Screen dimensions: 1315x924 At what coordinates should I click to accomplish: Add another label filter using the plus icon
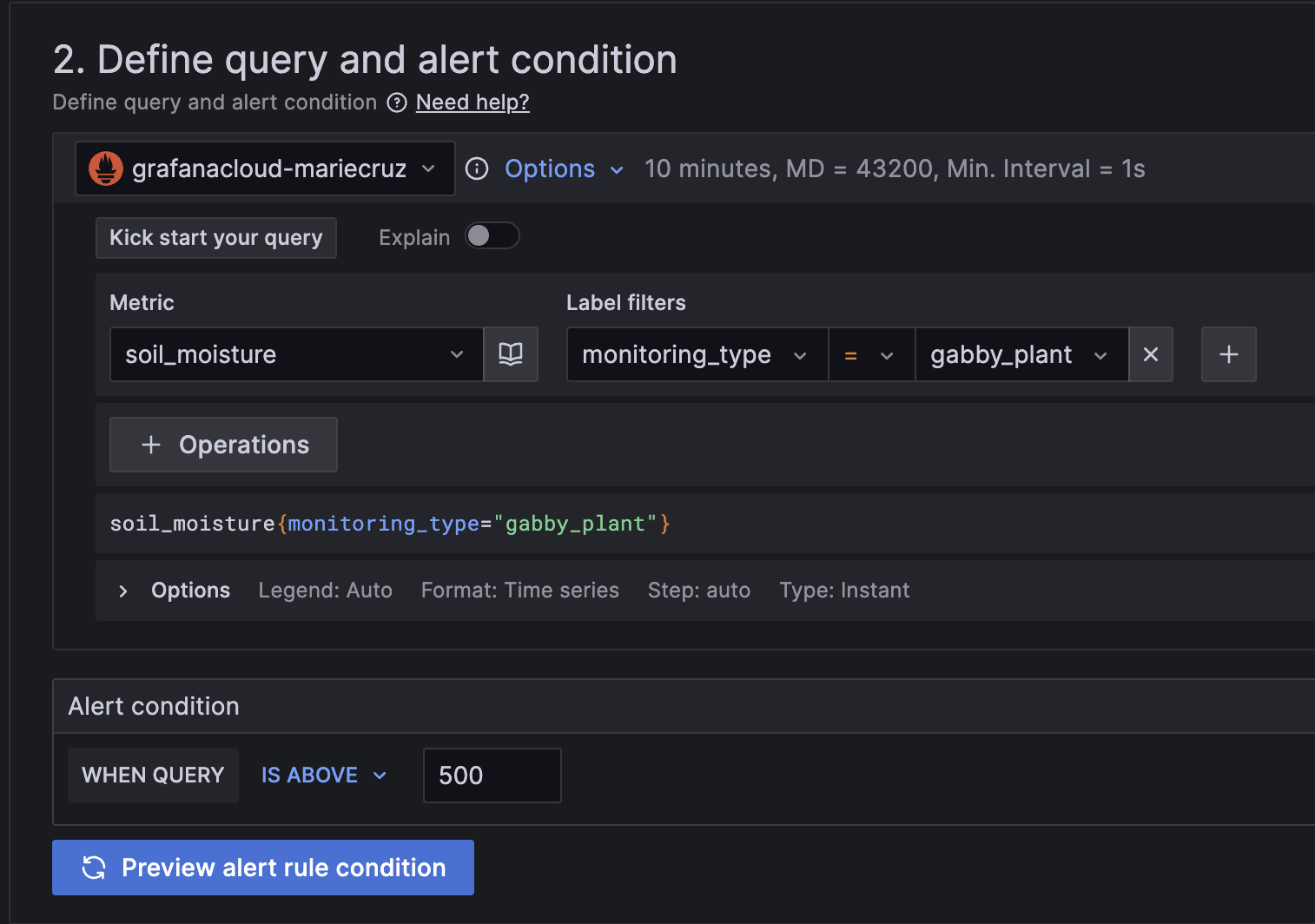1228,354
